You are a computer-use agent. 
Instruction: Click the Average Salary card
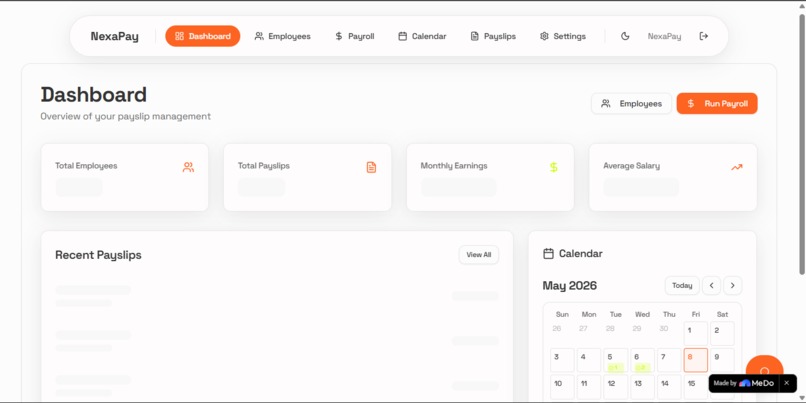coord(673,177)
